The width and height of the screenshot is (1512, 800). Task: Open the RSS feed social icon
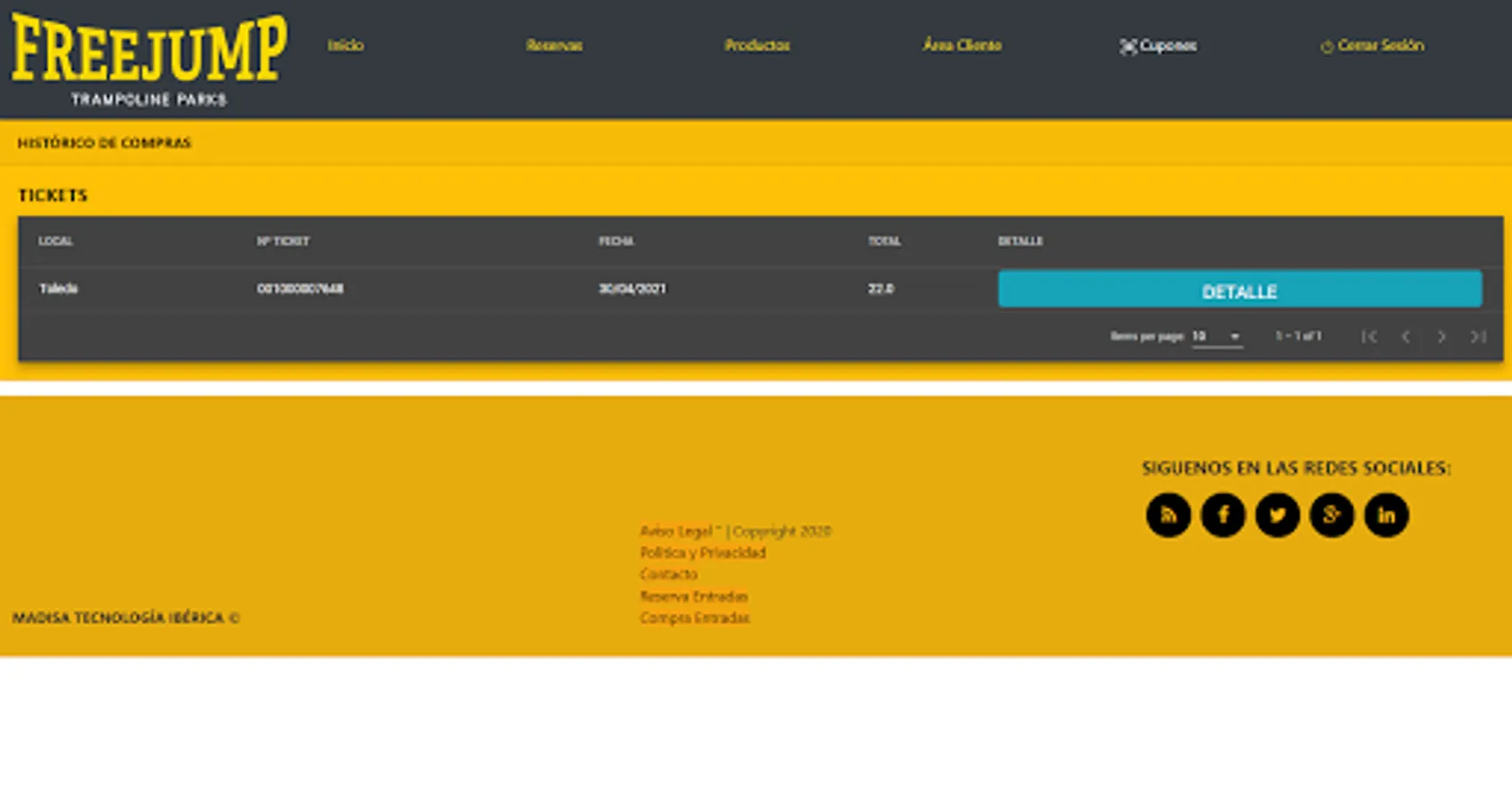(x=1168, y=515)
